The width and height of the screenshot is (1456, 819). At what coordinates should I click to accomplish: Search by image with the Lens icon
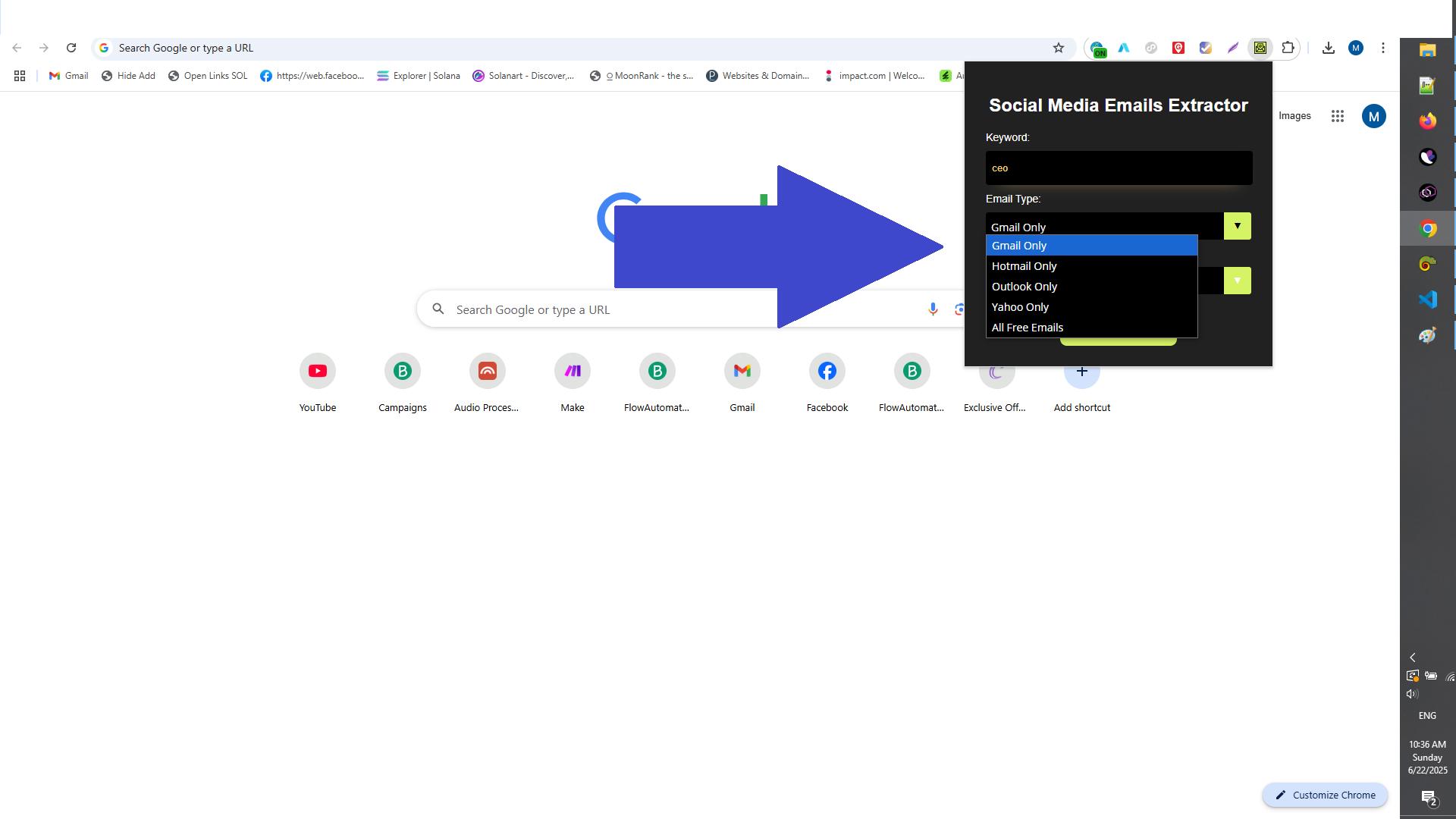point(960,309)
